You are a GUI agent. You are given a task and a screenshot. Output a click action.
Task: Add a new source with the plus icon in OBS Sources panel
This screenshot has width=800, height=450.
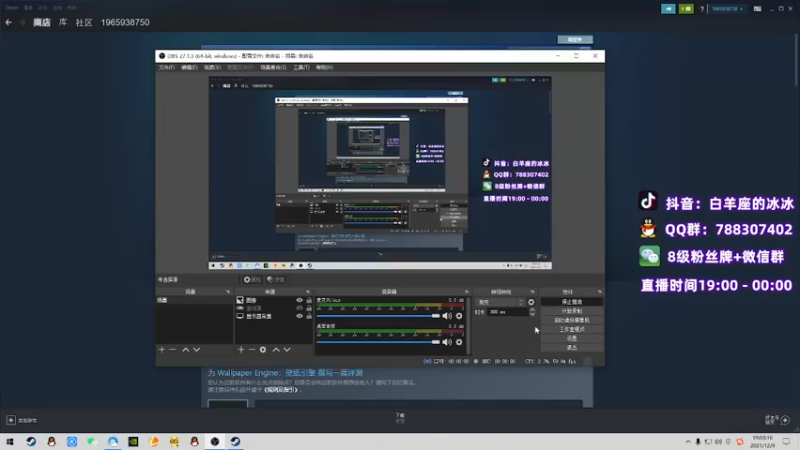pyautogui.click(x=241, y=349)
